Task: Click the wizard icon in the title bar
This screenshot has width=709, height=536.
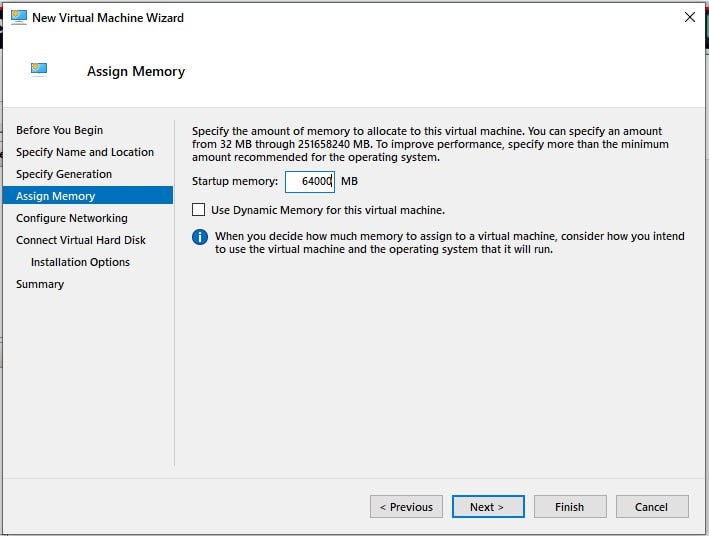Action: tap(18, 17)
